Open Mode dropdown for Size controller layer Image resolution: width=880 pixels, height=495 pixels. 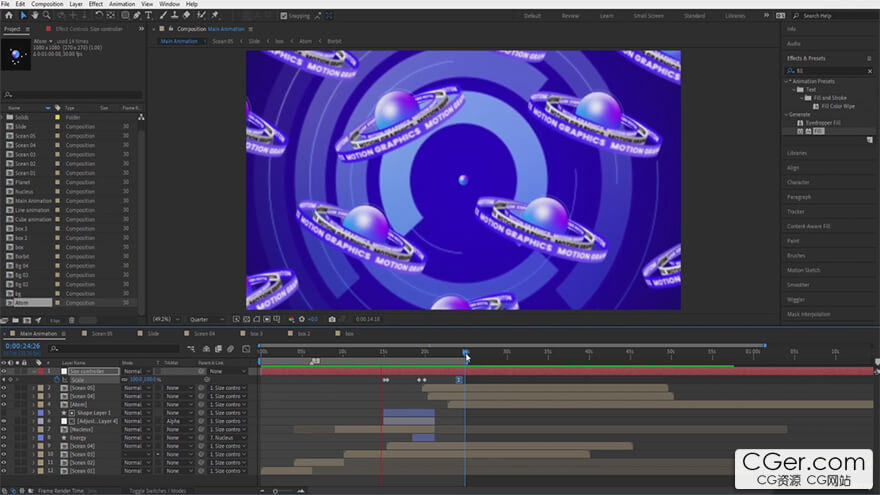(x=137, y=372)
